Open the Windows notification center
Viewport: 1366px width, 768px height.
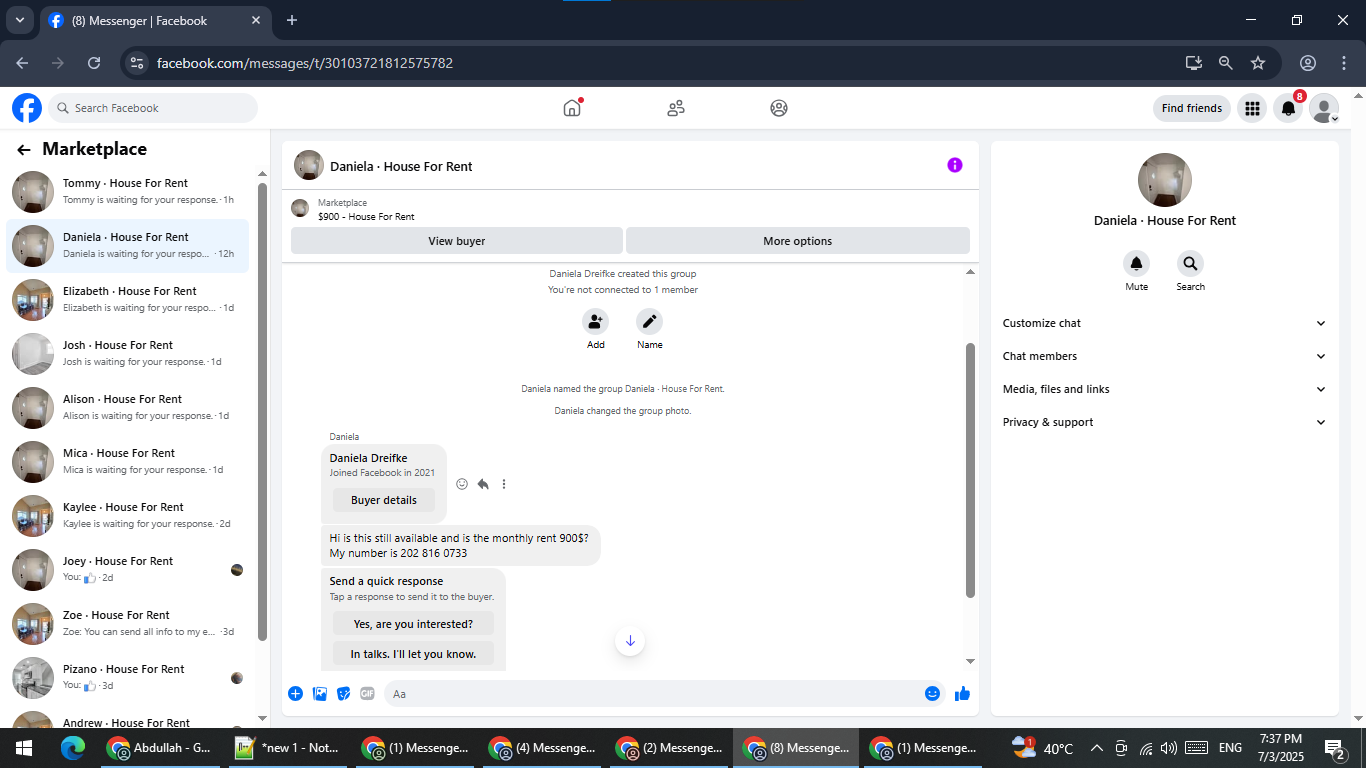tap(1334, 748)
